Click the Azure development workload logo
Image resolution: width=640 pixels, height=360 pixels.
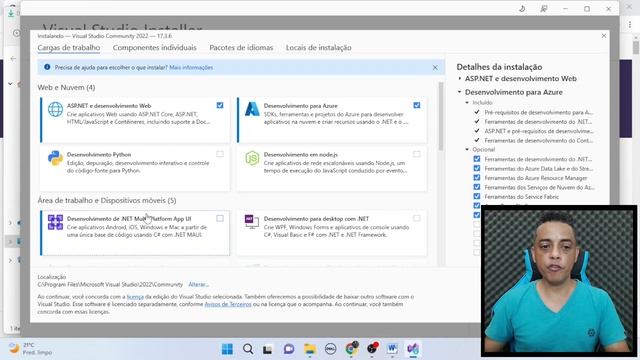click(252, 109)
